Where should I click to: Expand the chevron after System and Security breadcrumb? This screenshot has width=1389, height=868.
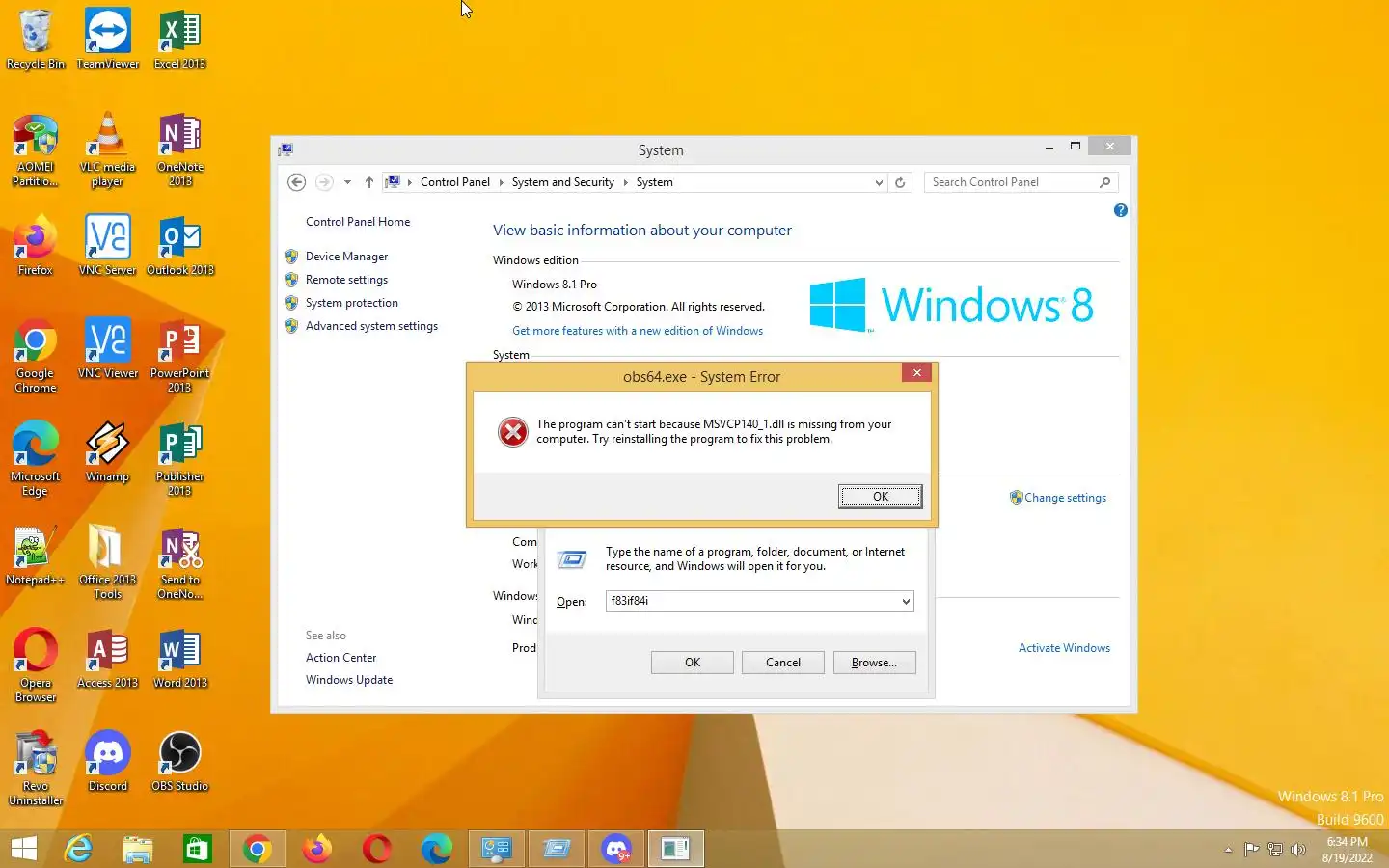tap(625, 182)
